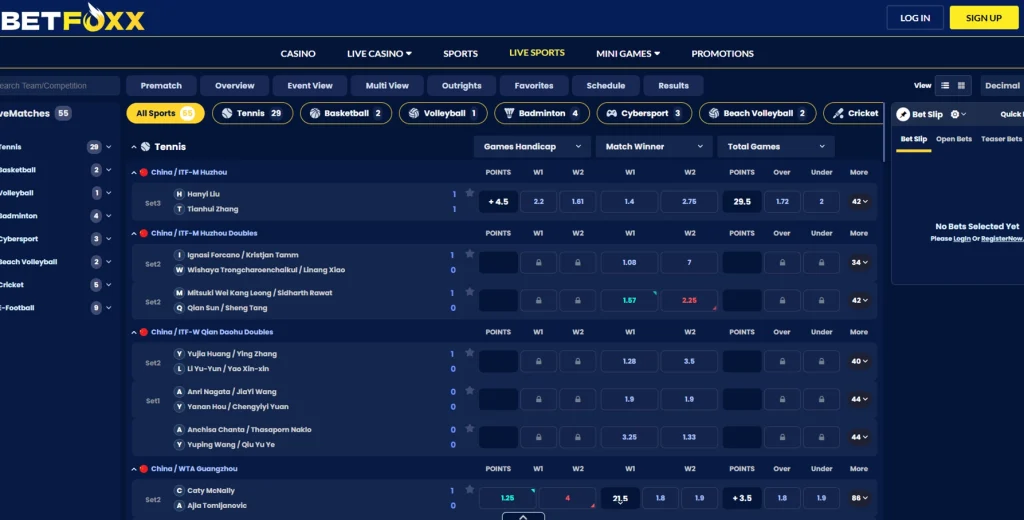Select 1.4 W1 odds for Hanyi Liu
The image size is (1024, 520).
tap(629, 202)
